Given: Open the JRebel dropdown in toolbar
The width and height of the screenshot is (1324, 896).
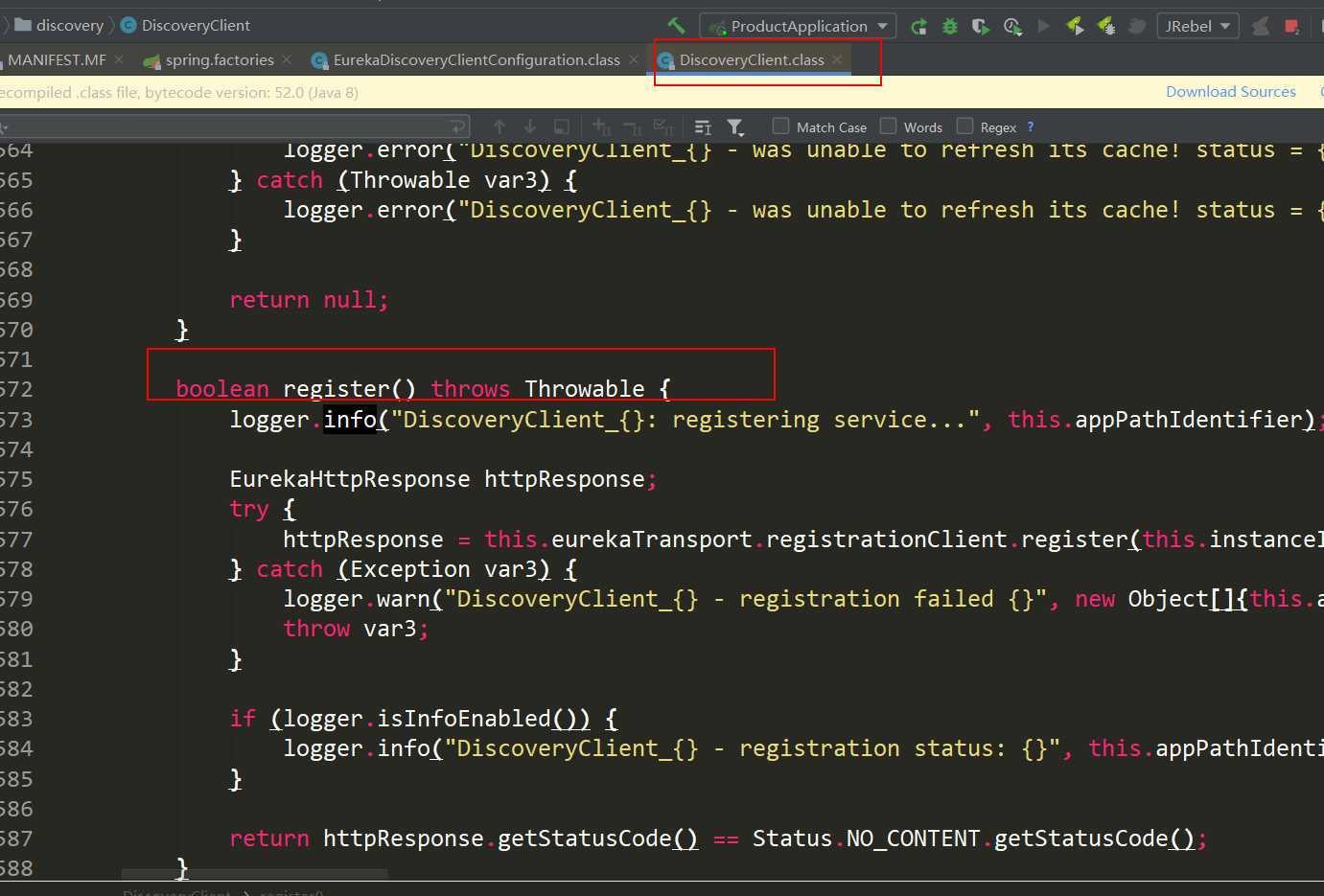Looking at the screenshot, I should [x=1197, y=26].
